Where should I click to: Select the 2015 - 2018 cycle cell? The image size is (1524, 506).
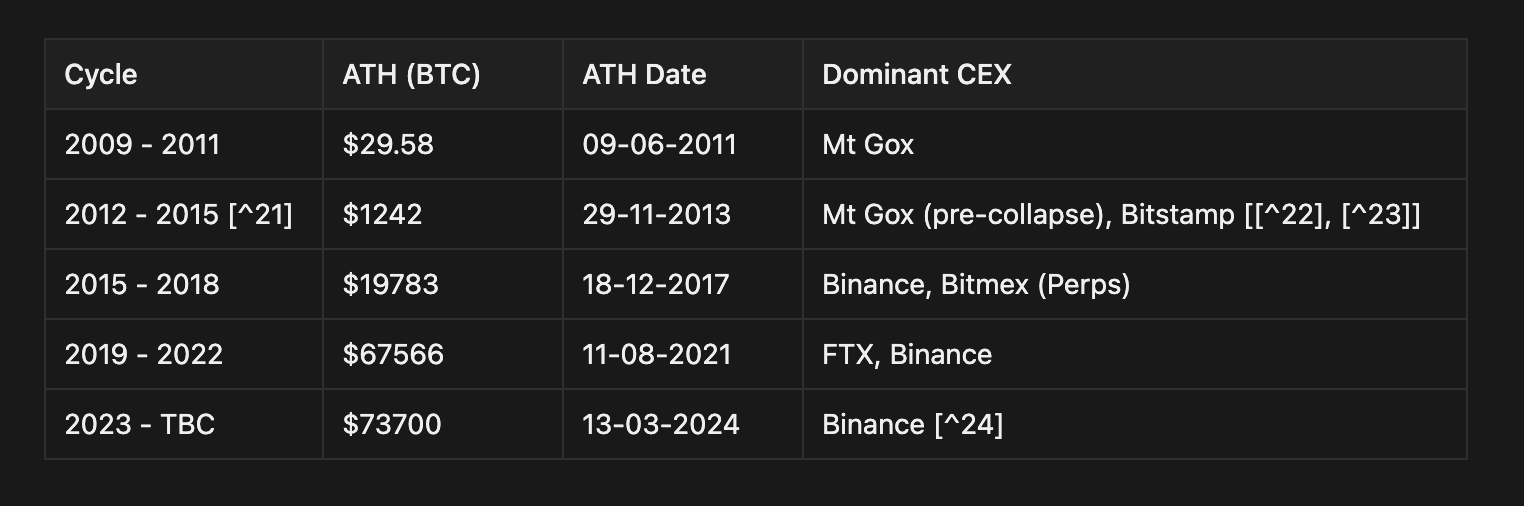click(142, 285)
